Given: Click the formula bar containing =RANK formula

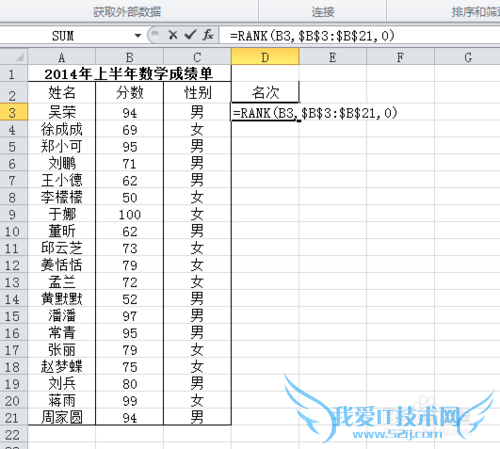Looking at the screenshot, I should tap(359, 35).
